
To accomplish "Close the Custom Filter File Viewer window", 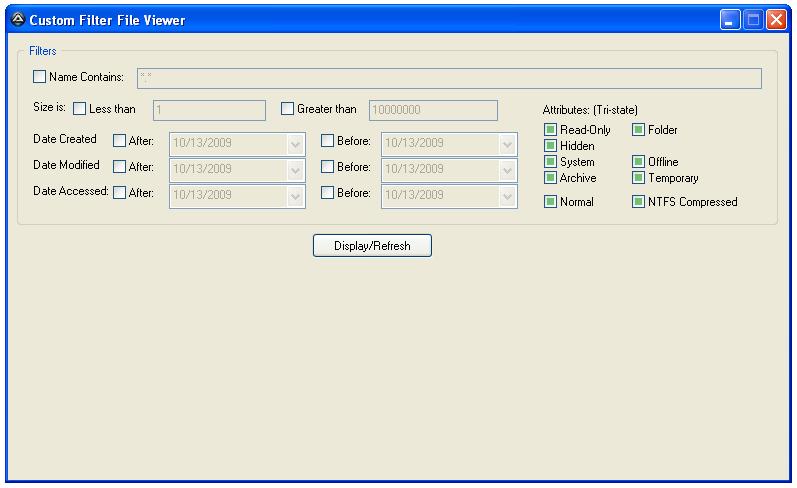I will pos(776,20).
